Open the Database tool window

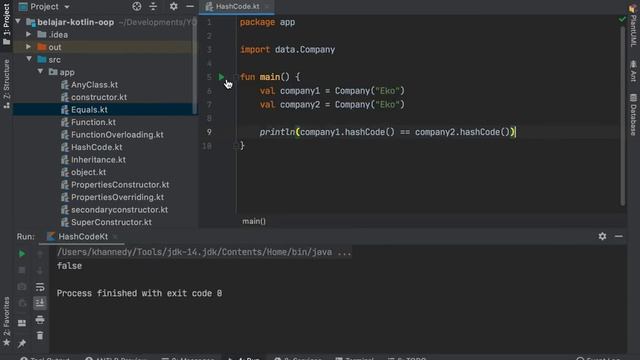pos(633,114)
